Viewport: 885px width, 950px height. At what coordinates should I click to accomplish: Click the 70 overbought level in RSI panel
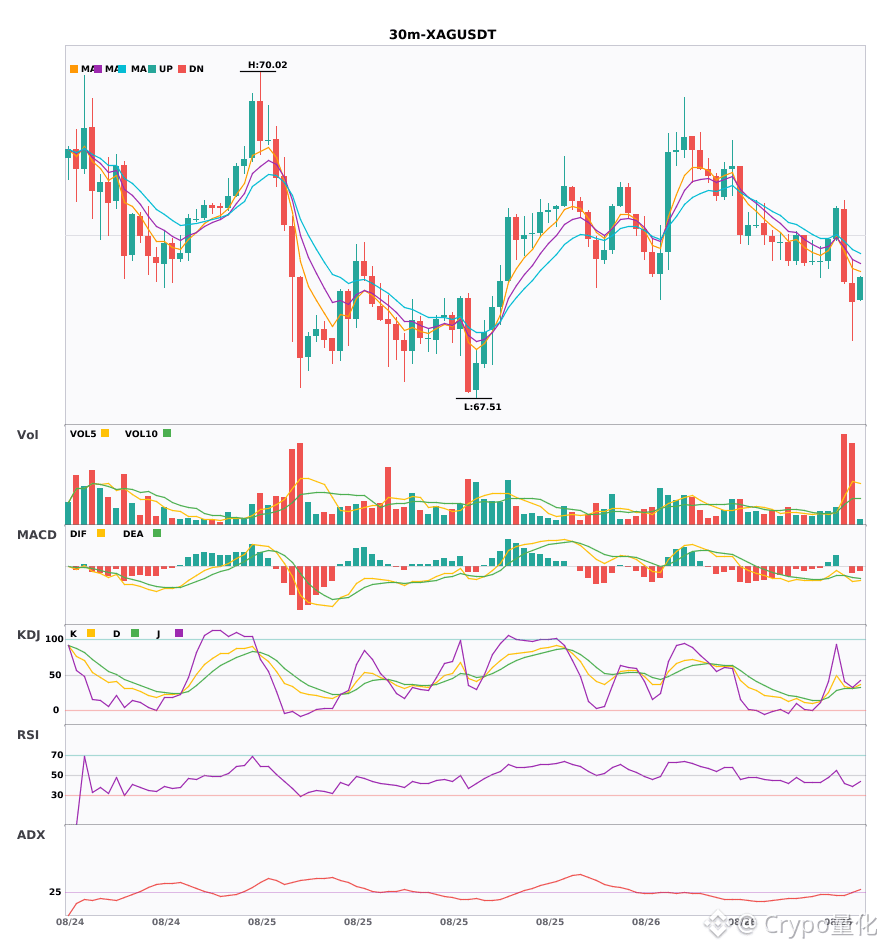click(57, 755)
